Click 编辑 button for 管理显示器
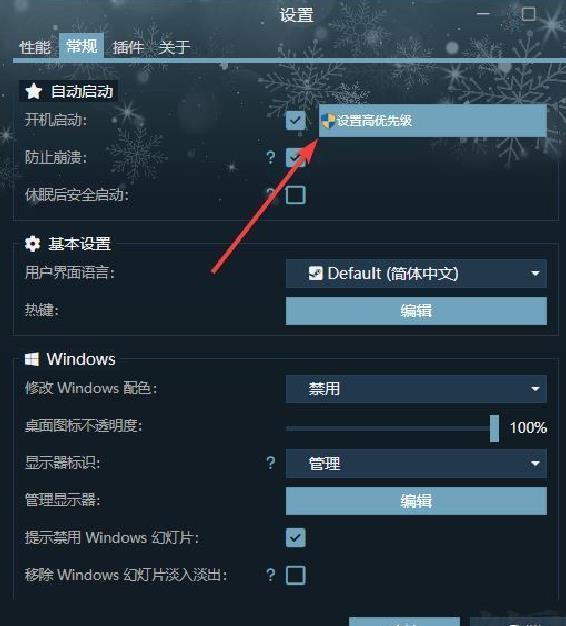 click(416, 501)
